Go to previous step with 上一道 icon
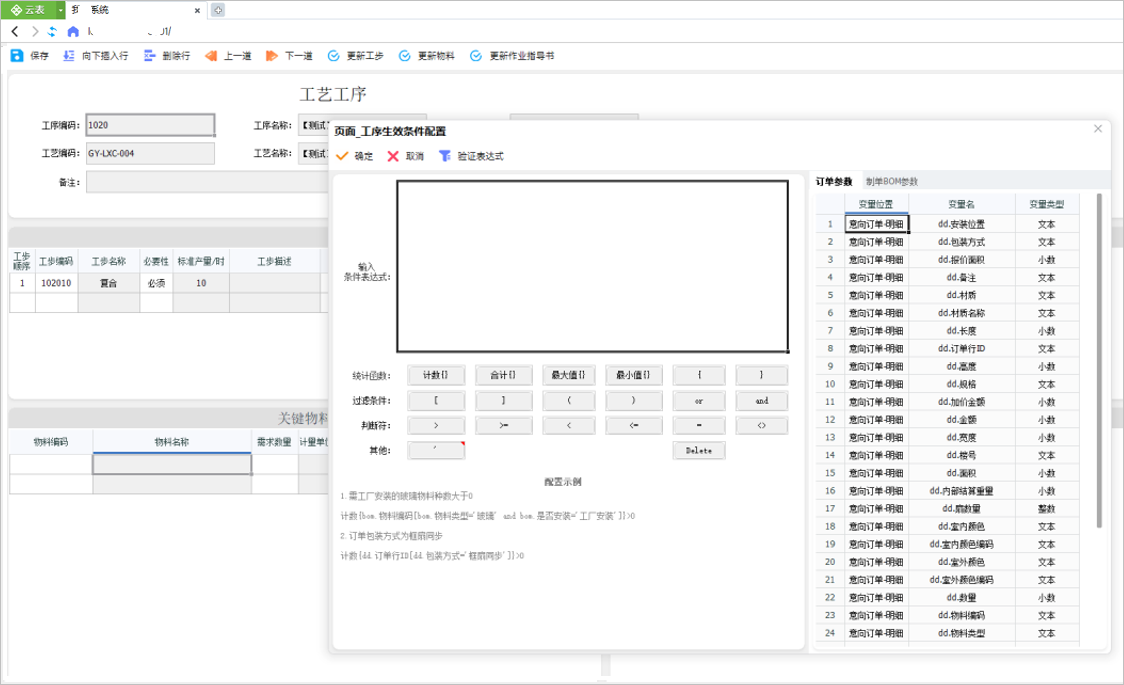 tap(211, 55)
